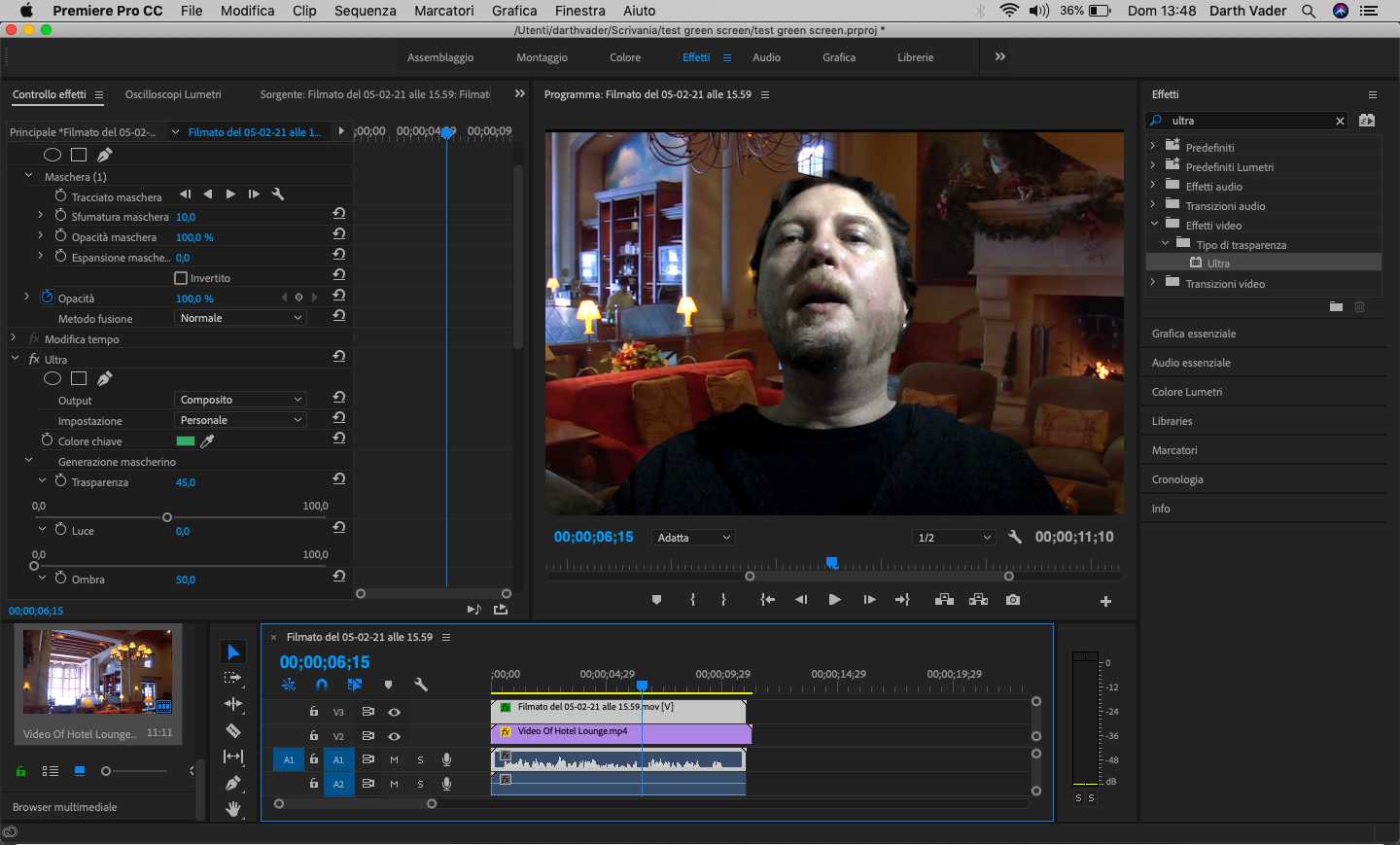Solo audio track A2
This screenshot has width=1400, height=845.
tap(420, 784)
